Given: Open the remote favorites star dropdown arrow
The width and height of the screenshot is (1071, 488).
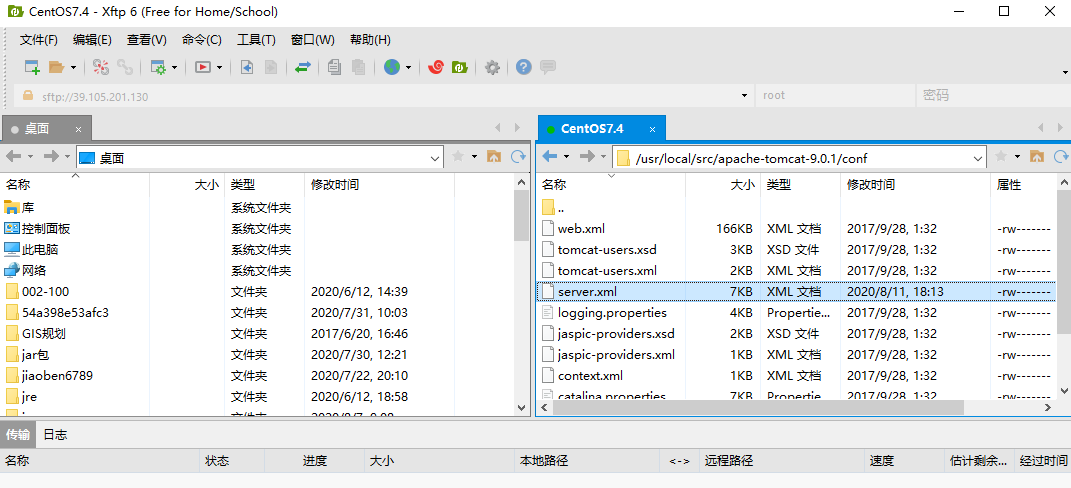Looking at the screenshot, I should (x=1017, y=157).
